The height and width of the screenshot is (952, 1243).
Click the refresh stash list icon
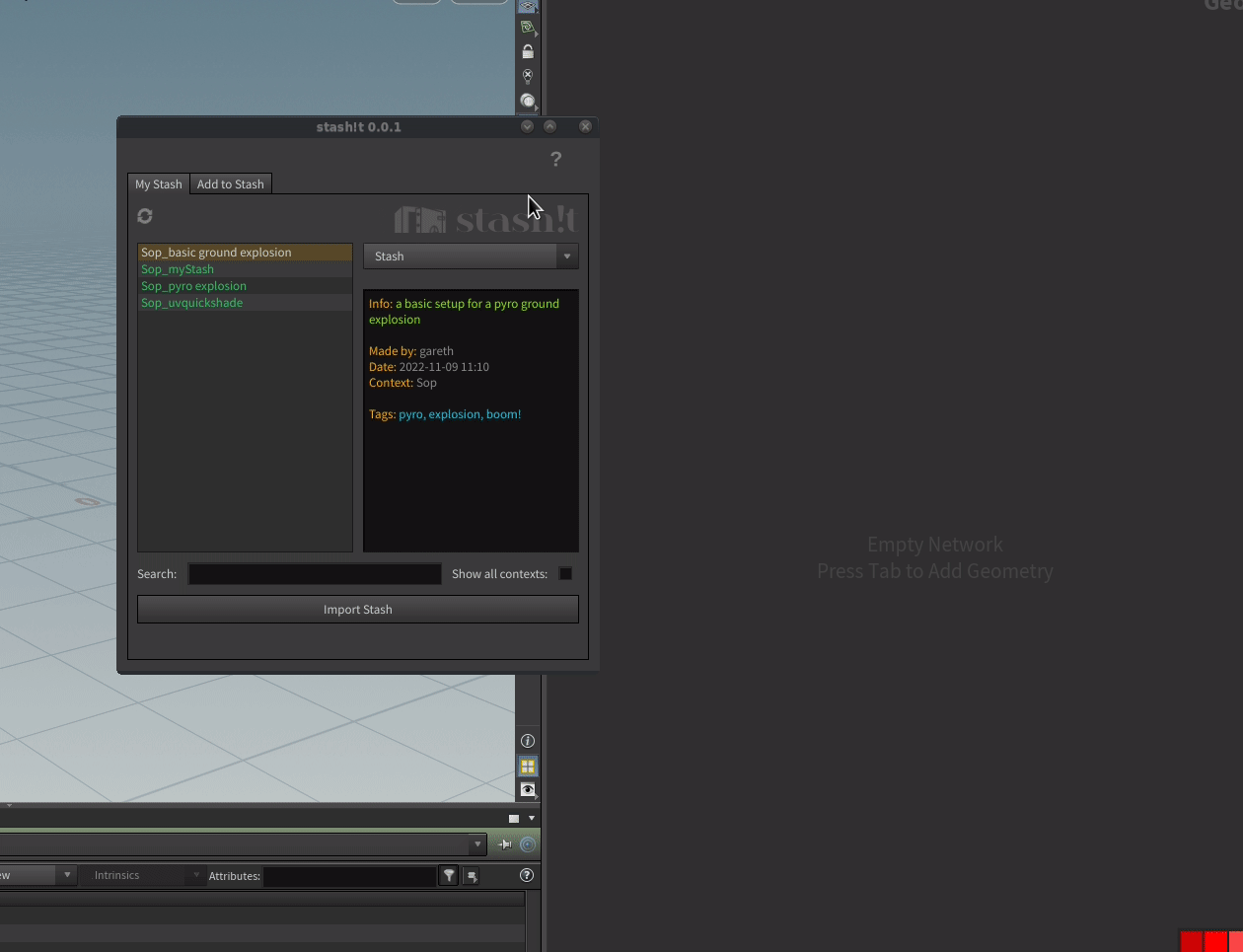pyautogui.click(x=145, y=216)
